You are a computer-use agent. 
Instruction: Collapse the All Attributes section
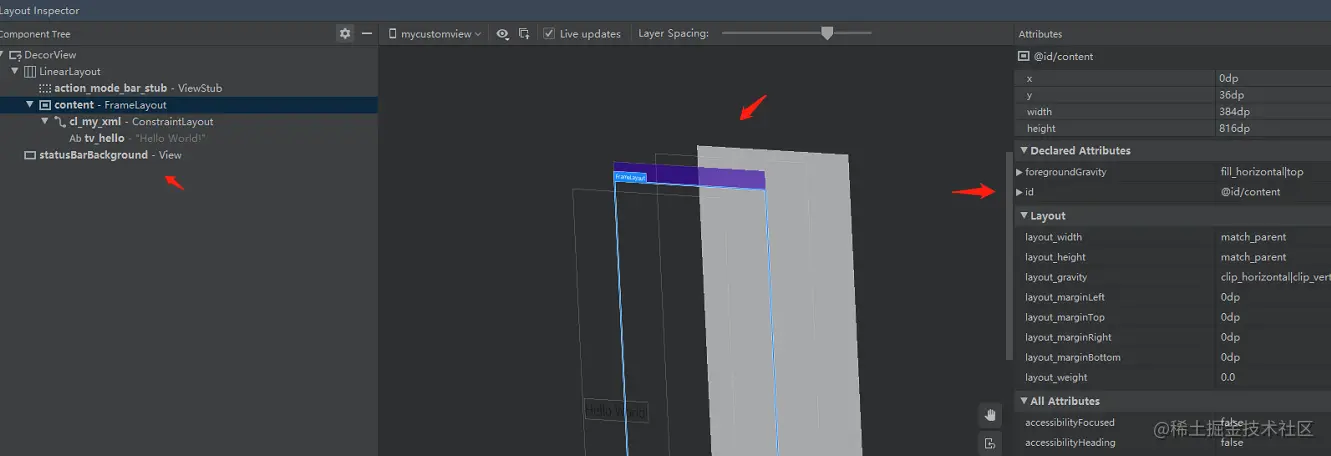click(1023, 401)
